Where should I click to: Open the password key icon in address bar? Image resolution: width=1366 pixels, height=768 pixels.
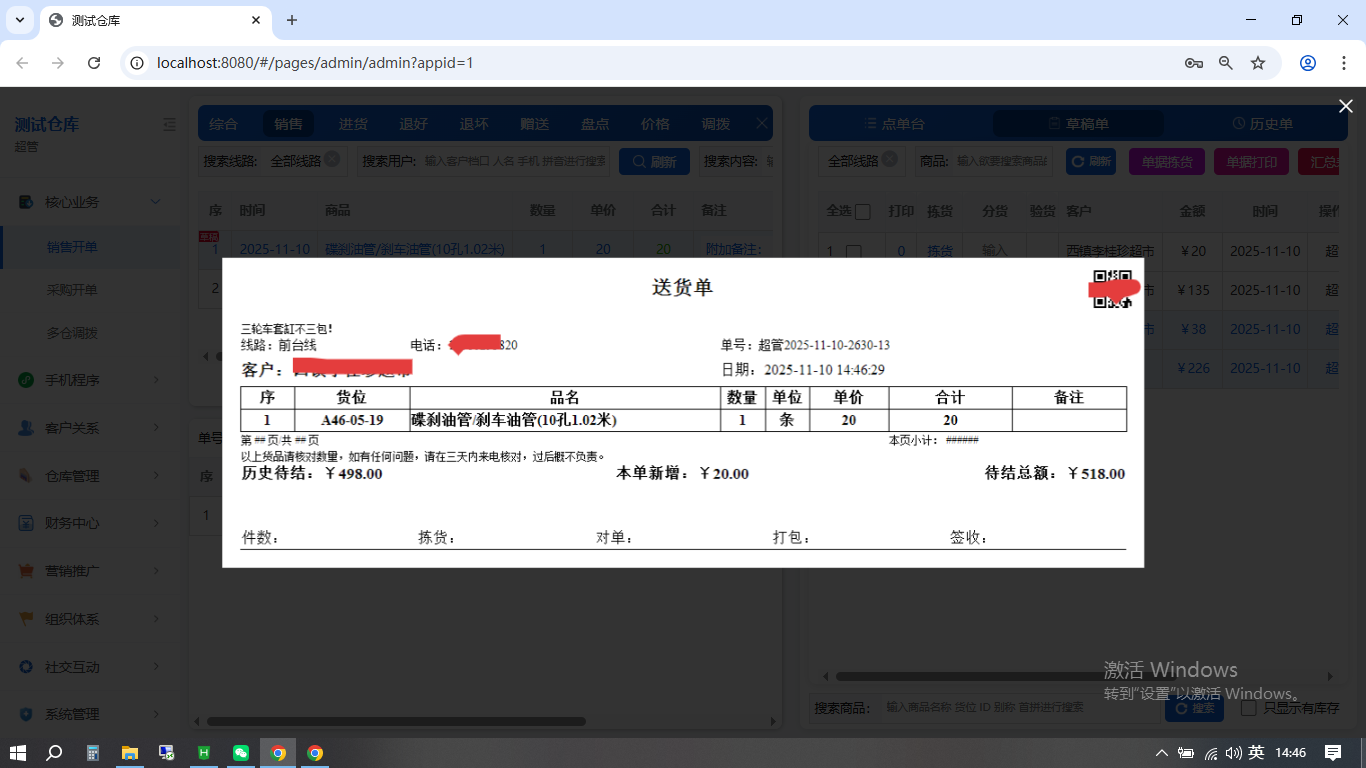point(1193,63)
